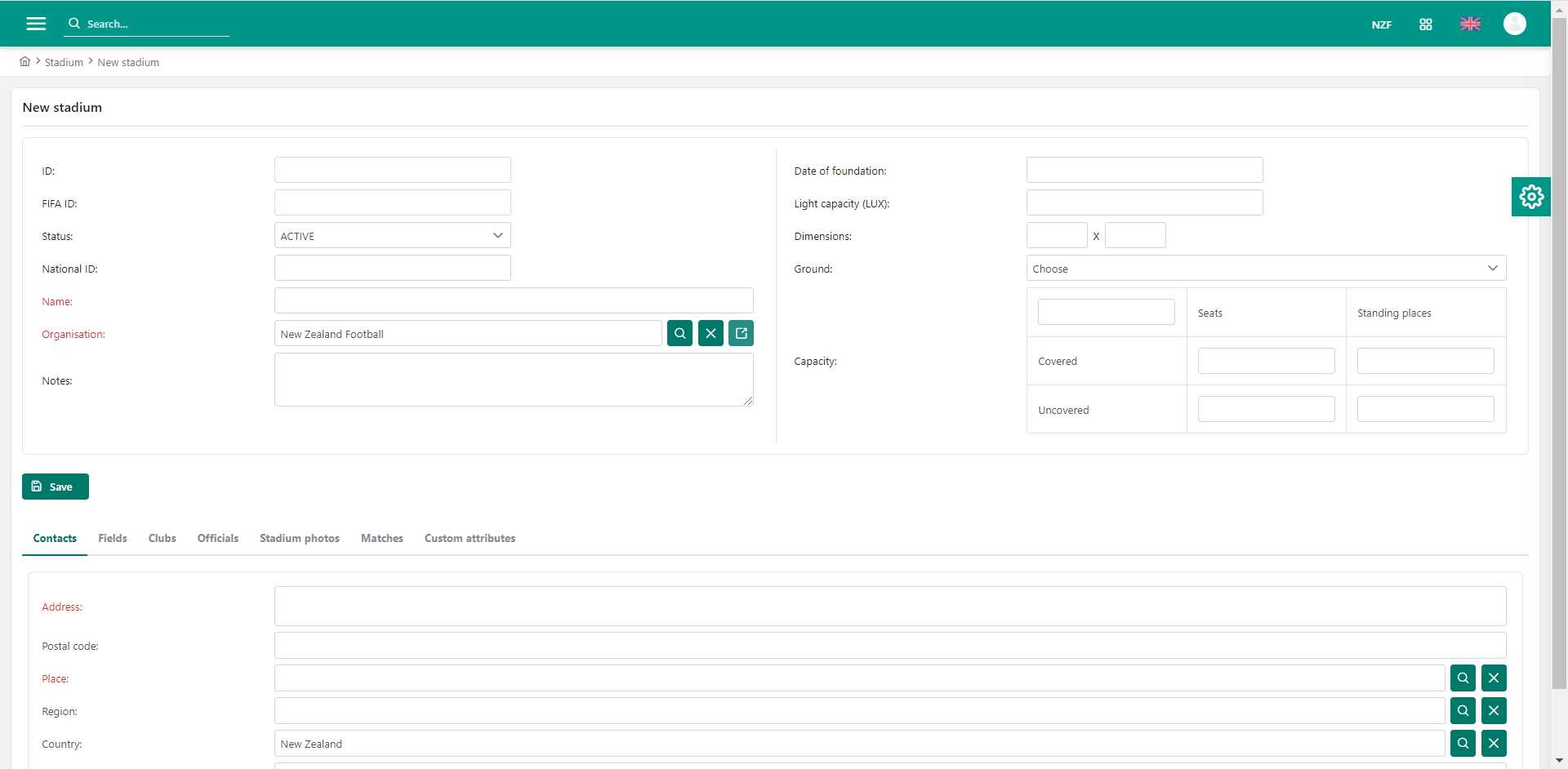This screenshot has width=1568, height=769.
Task: Search for an organisation using magnifier
Action: pyautogui.click(x=679, y=333)
